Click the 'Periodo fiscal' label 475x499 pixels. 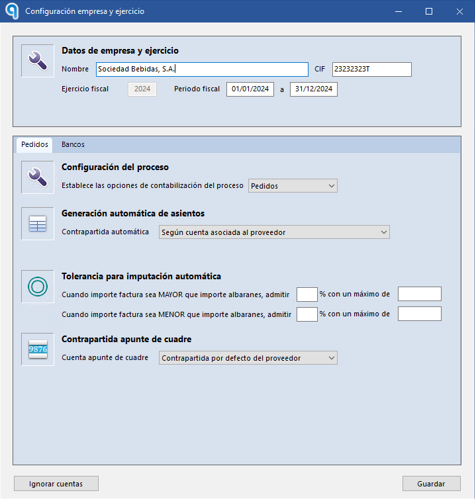197,89
